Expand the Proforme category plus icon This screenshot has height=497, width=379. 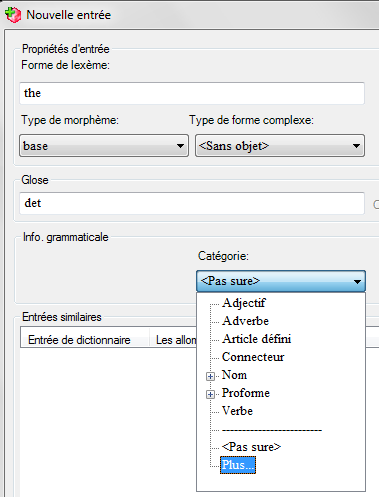point(210,394)
